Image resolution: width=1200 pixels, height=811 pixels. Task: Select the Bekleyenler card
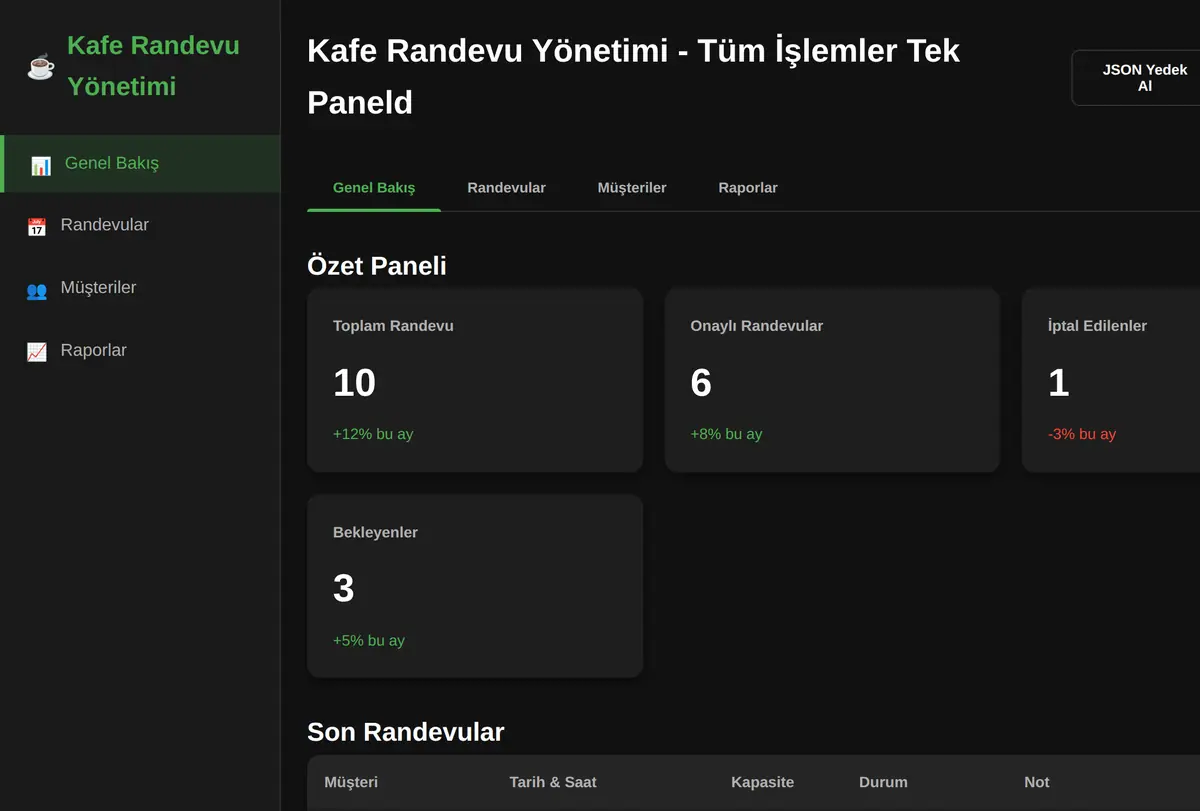coord(475,586)
